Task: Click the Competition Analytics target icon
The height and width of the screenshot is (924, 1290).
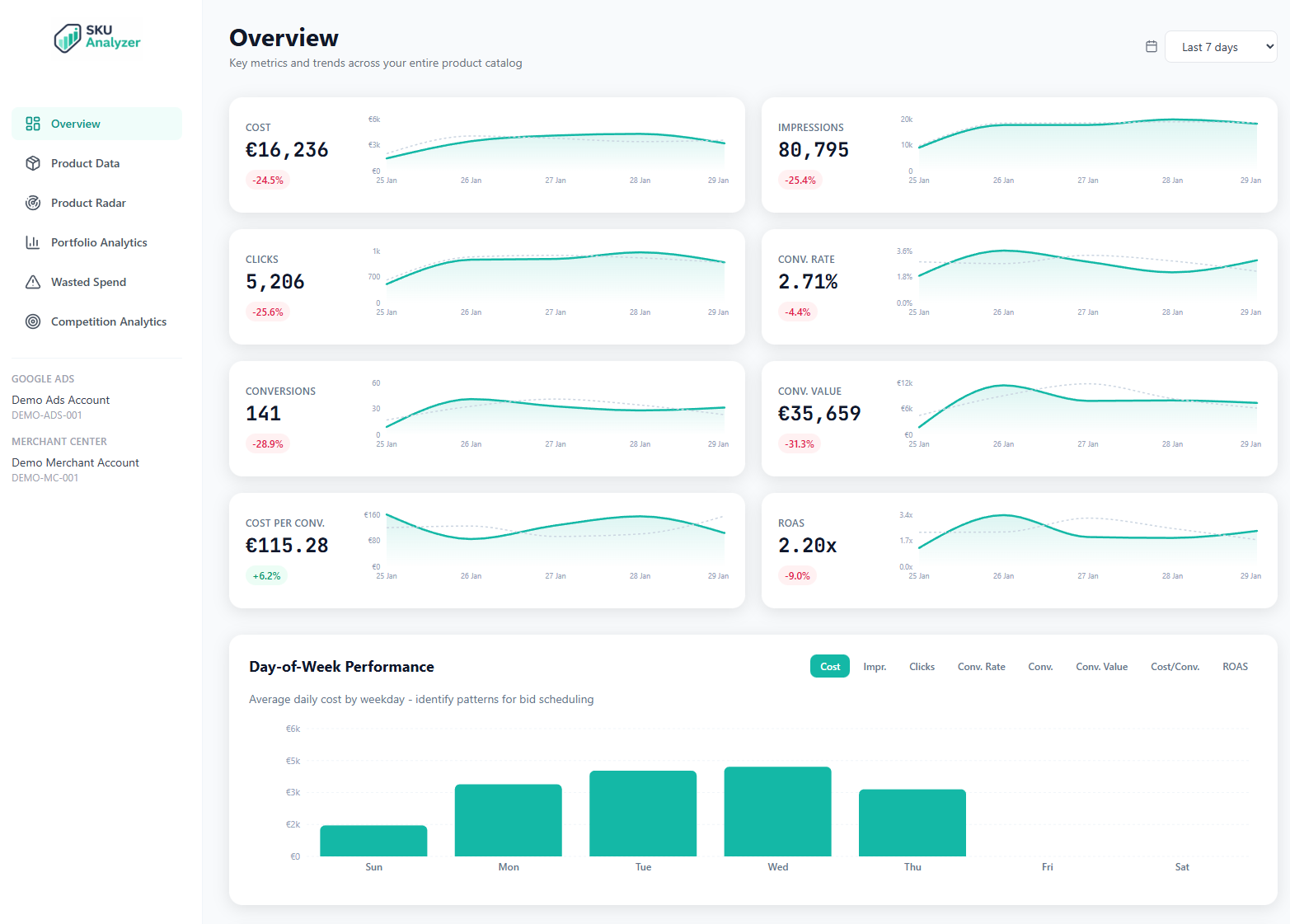Action: (33, 321)
